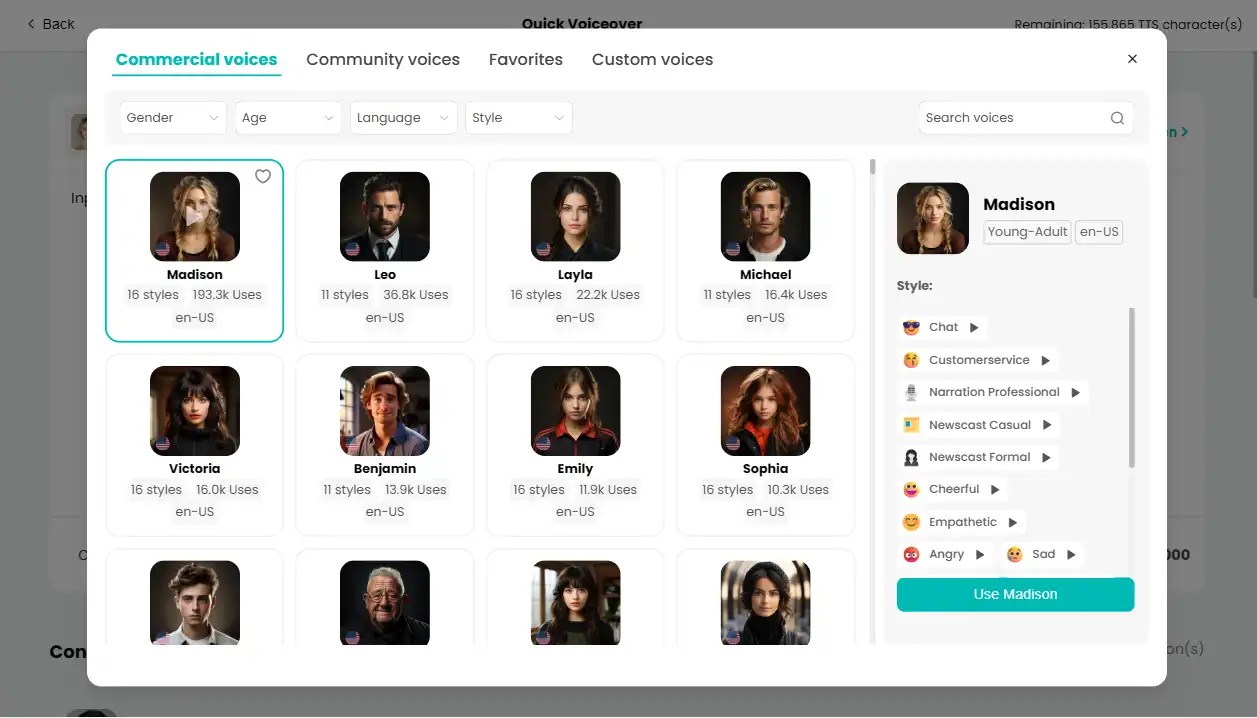The width and height of the screenshot is (1257, 718).
Task: Select the Benjamin voice card
Action: pos(385,445)
